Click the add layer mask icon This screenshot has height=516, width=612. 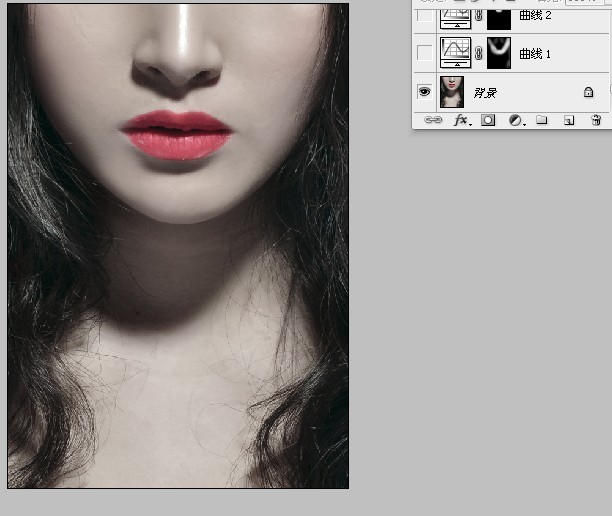click(x=488, y=120)
